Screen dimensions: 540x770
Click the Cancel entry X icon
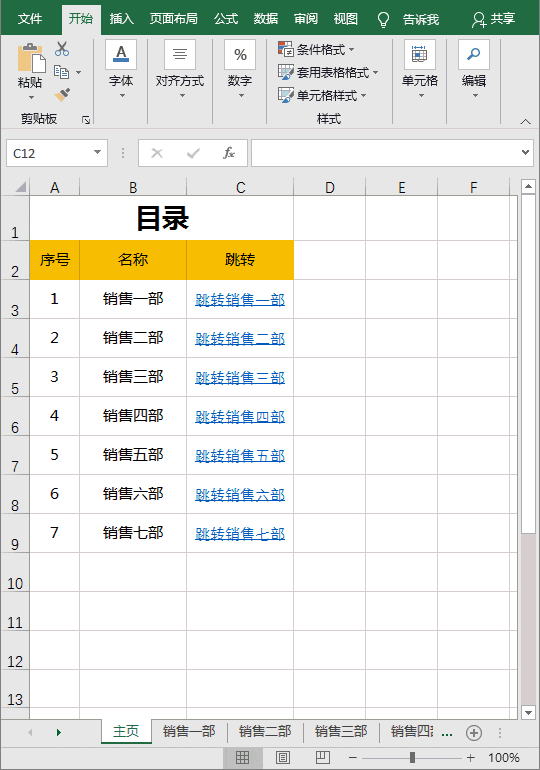tap(157, 153)
